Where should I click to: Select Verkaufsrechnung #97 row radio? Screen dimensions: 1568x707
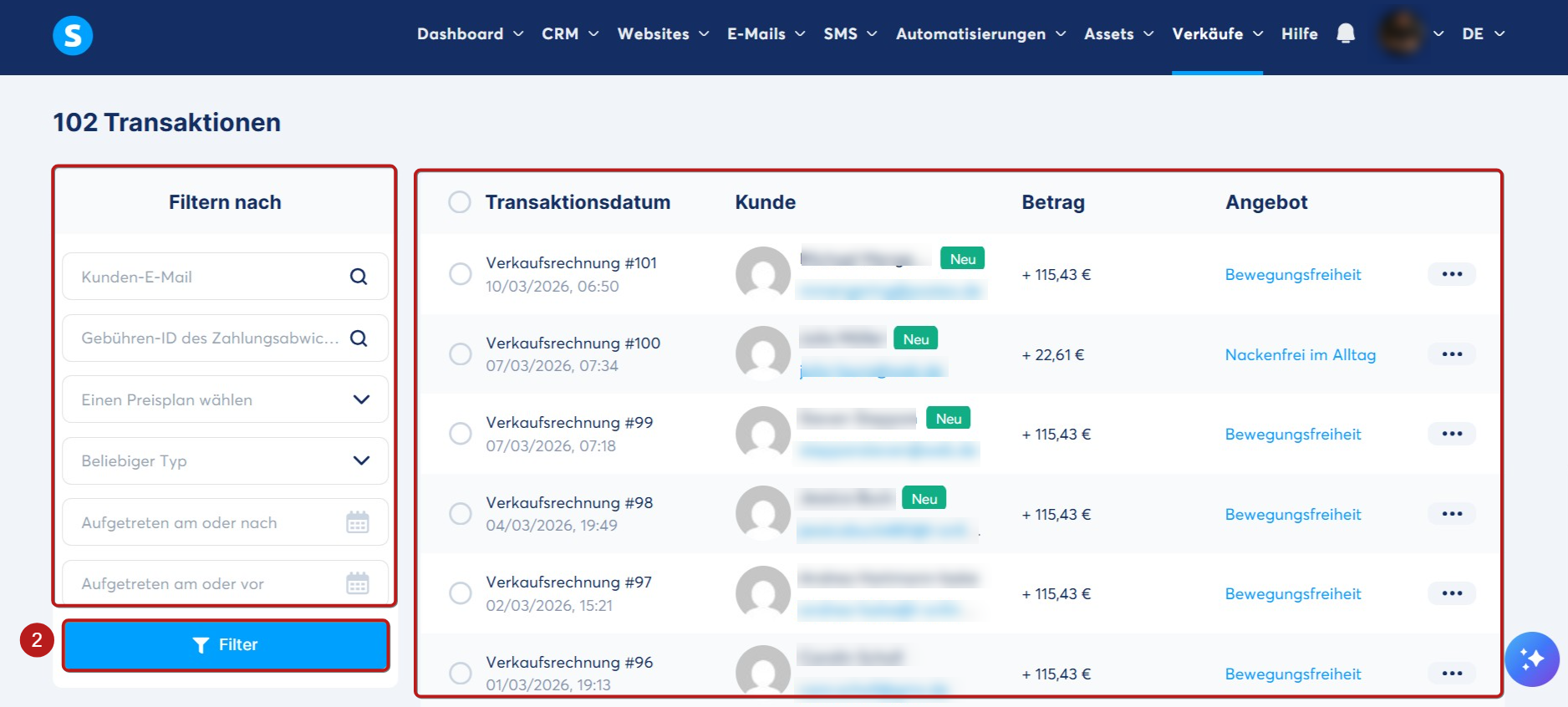[x=461, y=593]
